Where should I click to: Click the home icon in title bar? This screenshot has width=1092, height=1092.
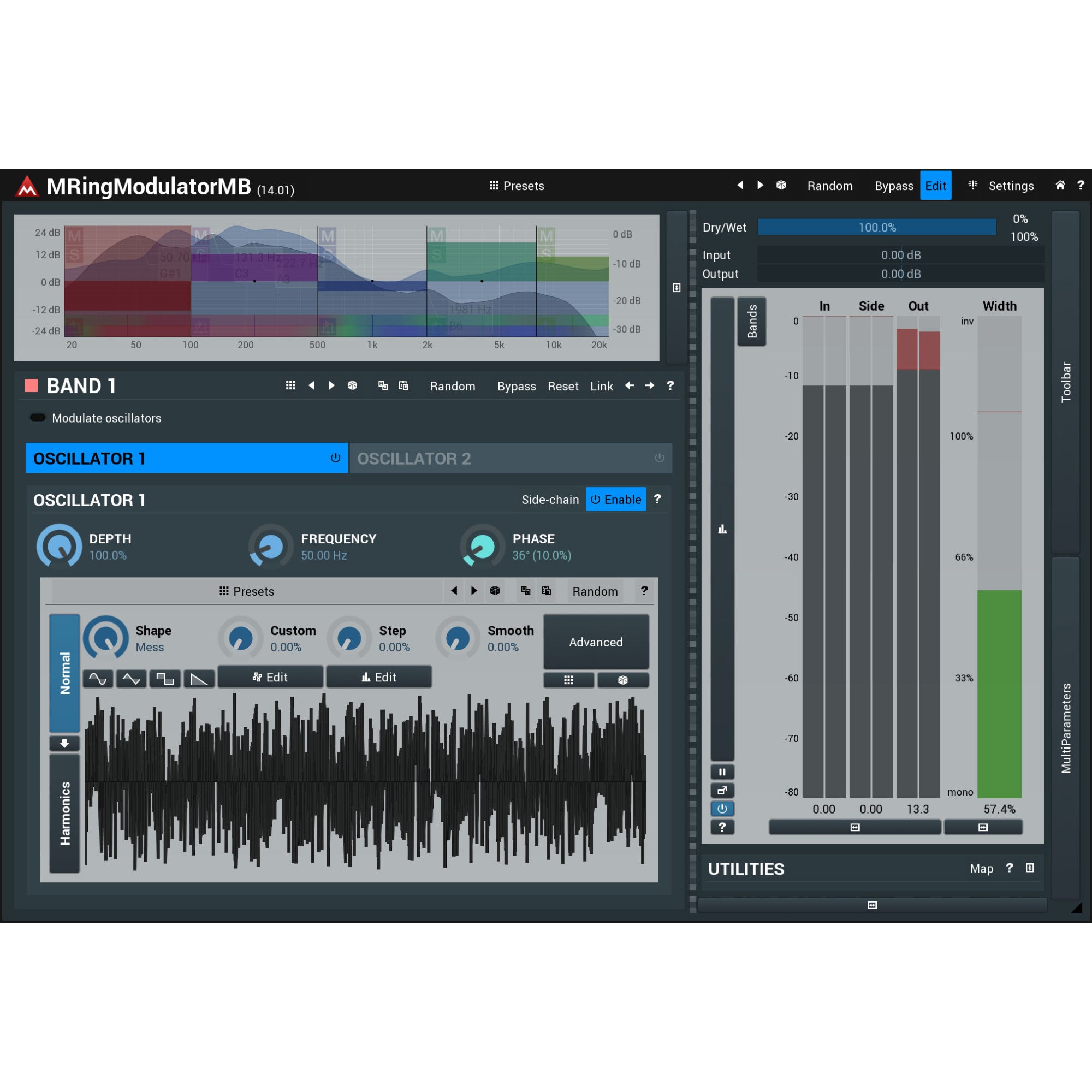click(x=1060, y=186)
